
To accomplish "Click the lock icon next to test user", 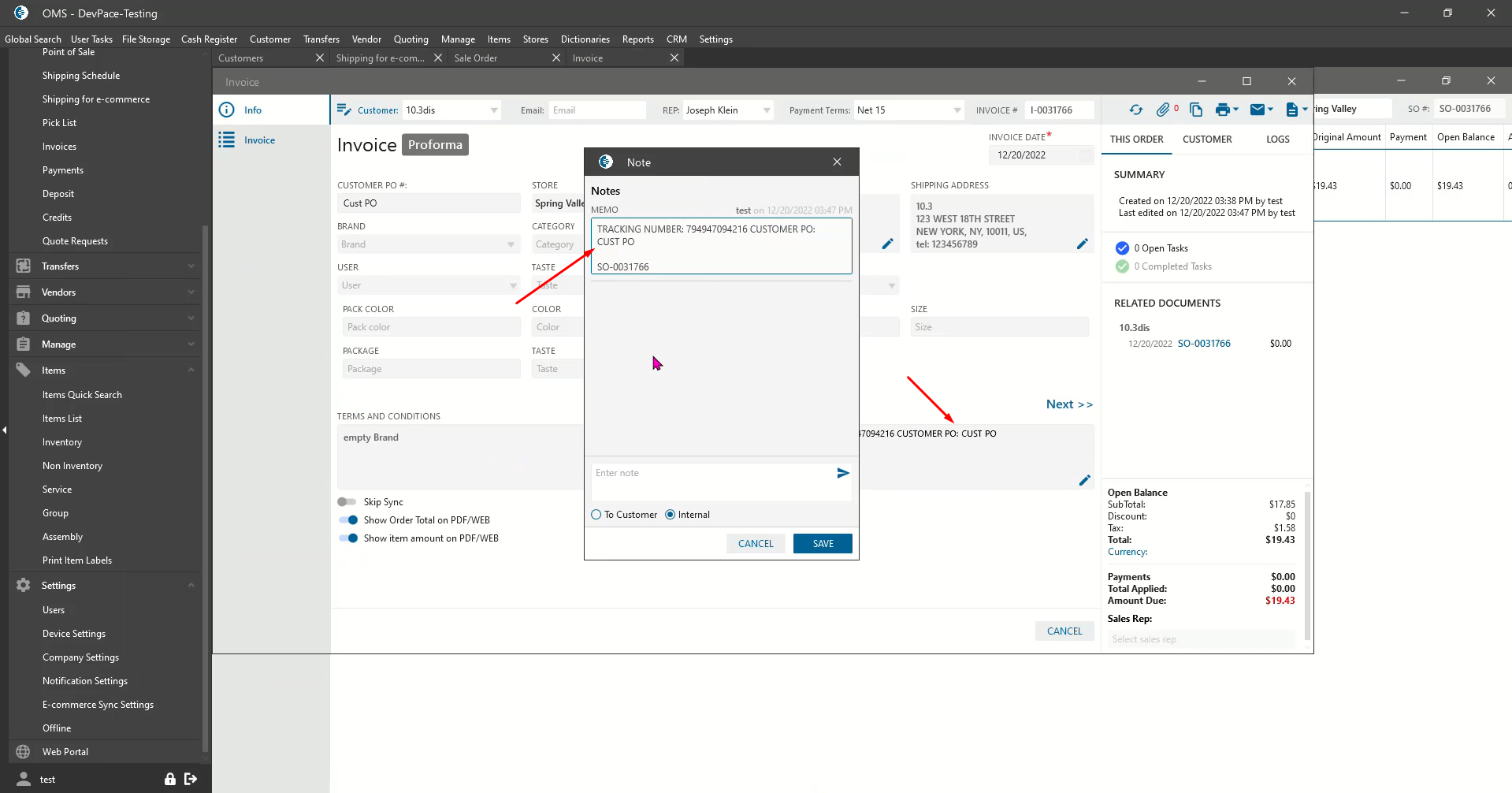I will (x=169, y=779).
